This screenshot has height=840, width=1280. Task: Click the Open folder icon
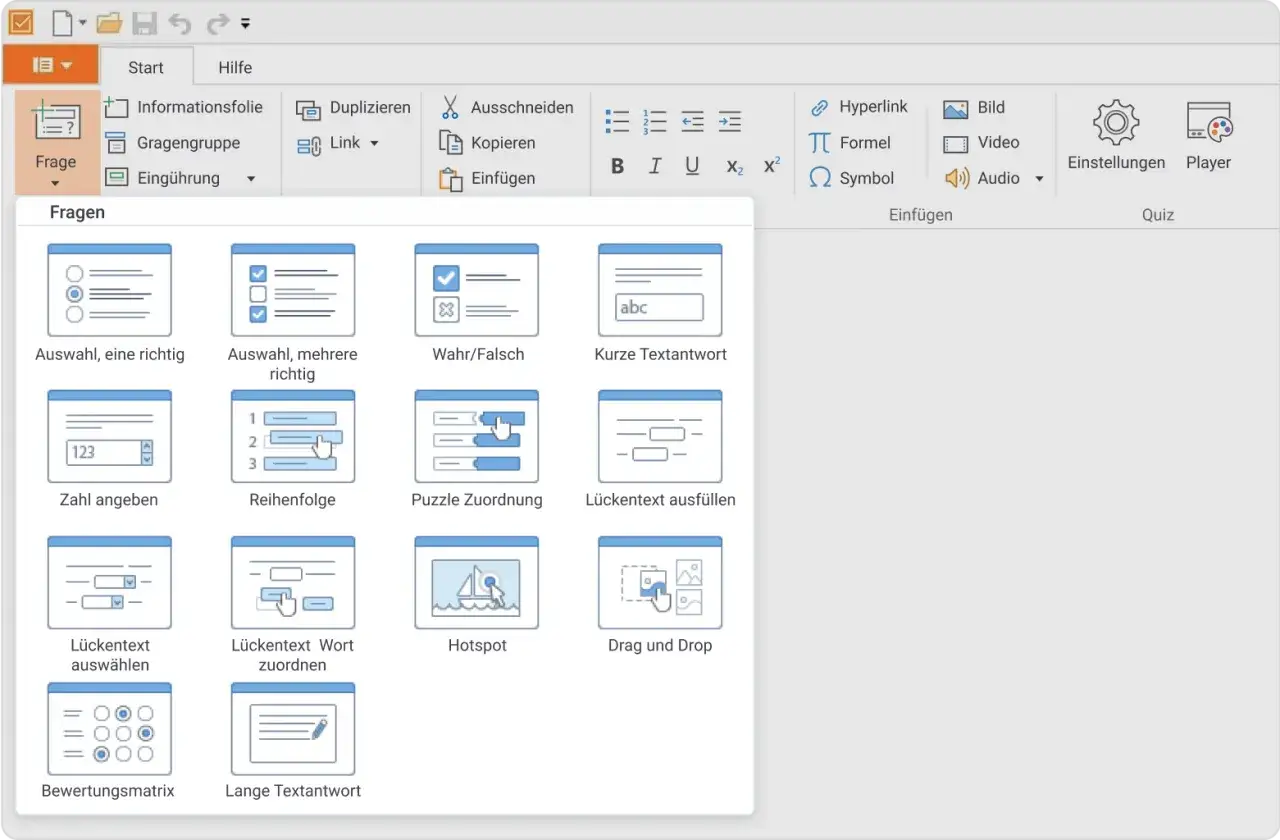tap(109, 23)
